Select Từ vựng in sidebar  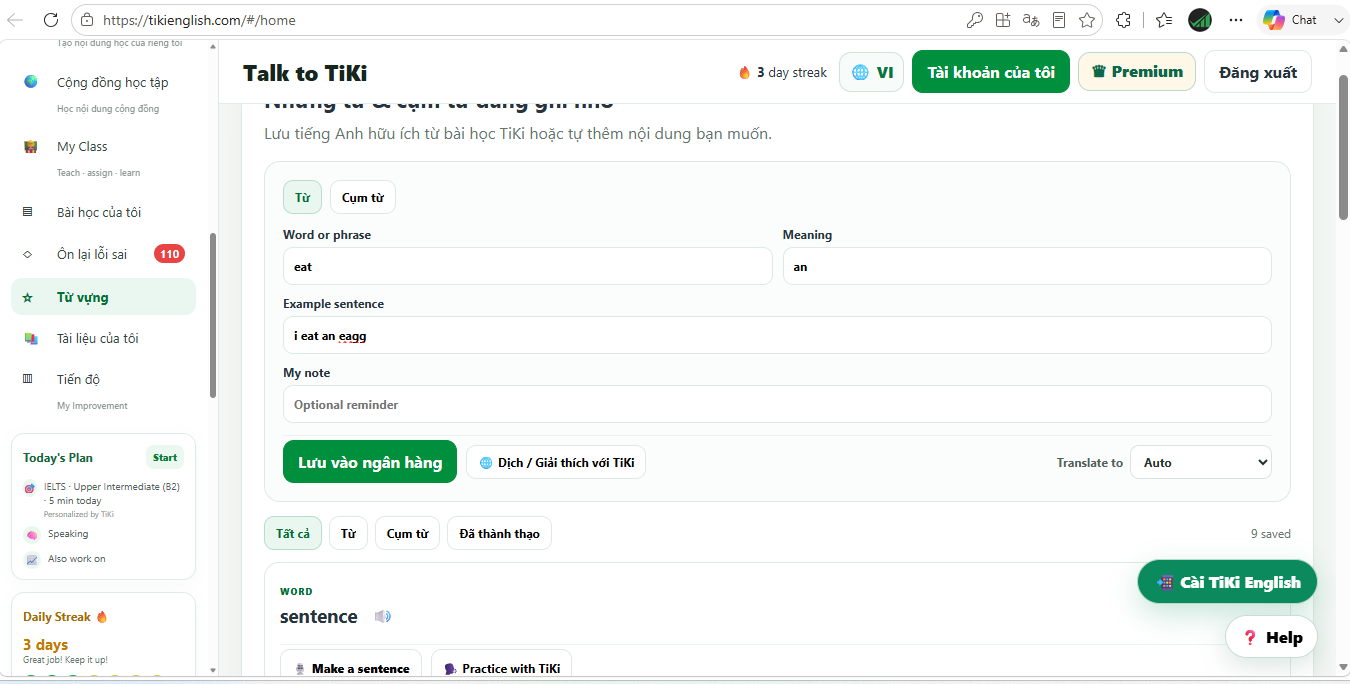point(104,297)
